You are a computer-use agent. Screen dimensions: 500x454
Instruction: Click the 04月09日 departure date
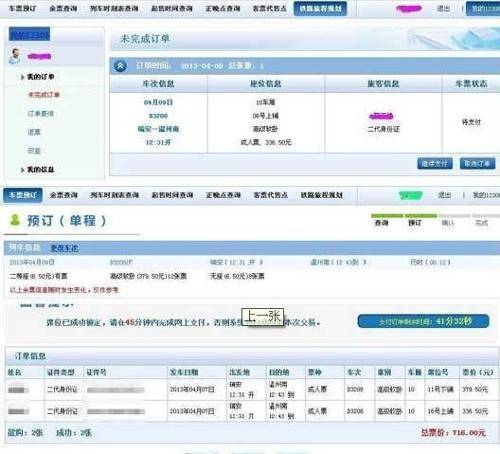(158, 102)
